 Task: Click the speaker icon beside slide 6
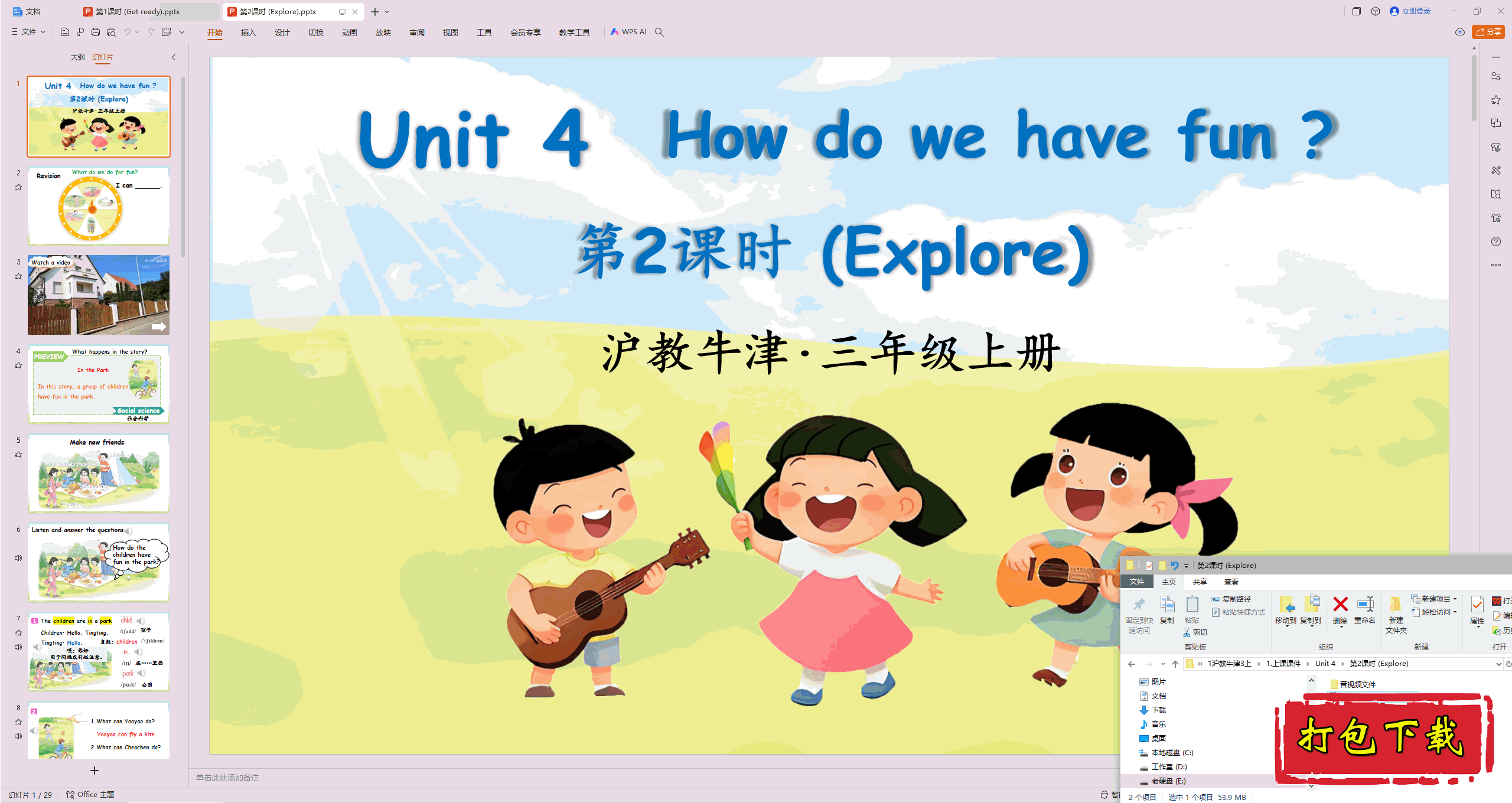click(x=18, y=558)
